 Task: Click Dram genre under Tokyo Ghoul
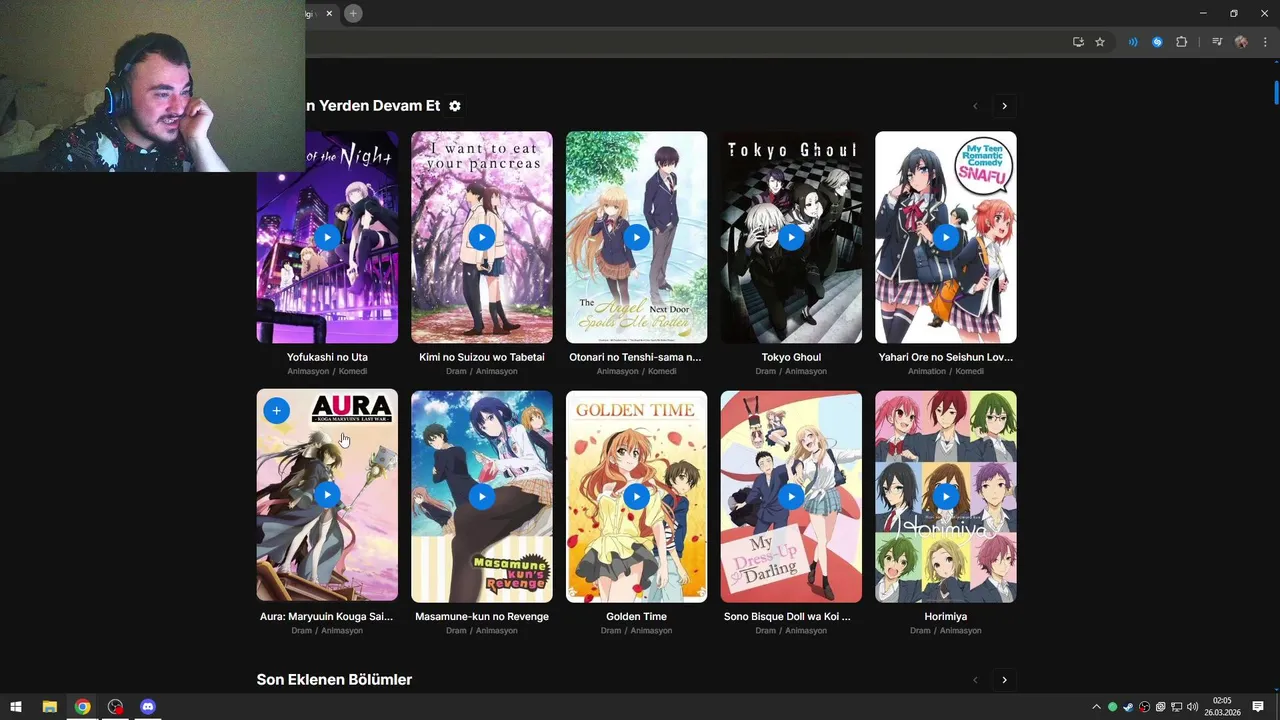coord(766,372)
